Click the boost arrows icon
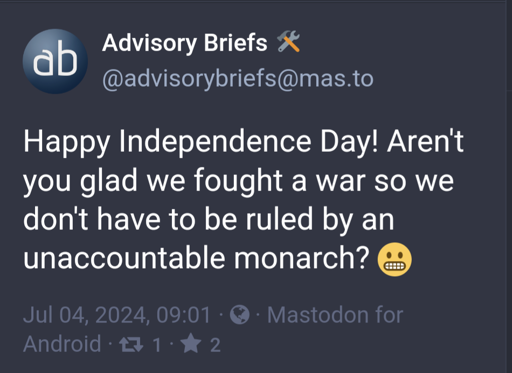 tap(131, 344)
